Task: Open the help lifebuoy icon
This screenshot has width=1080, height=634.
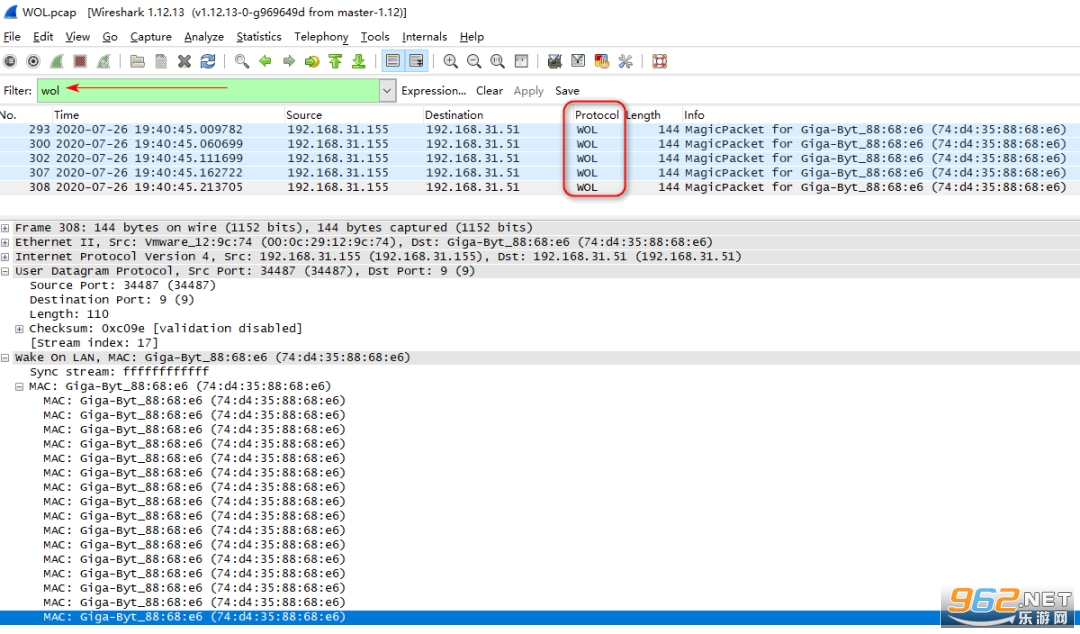Action: [x=659, y=62]
